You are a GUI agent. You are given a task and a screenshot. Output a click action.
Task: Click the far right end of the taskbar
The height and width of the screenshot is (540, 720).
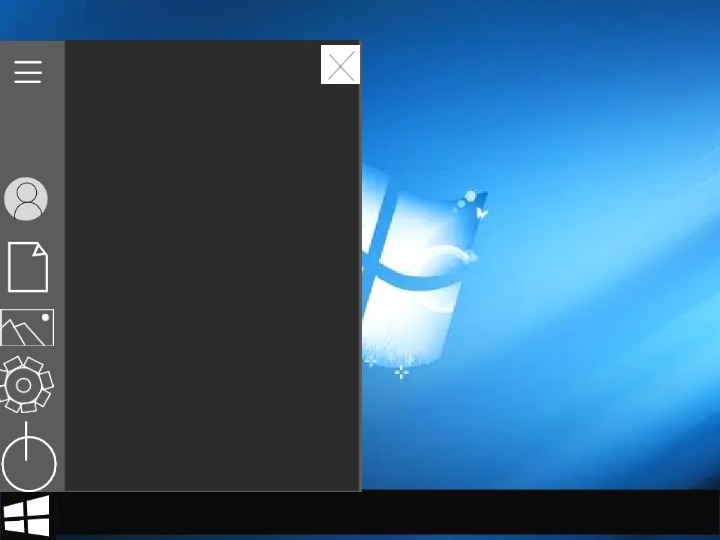click(x=700, y=513)
